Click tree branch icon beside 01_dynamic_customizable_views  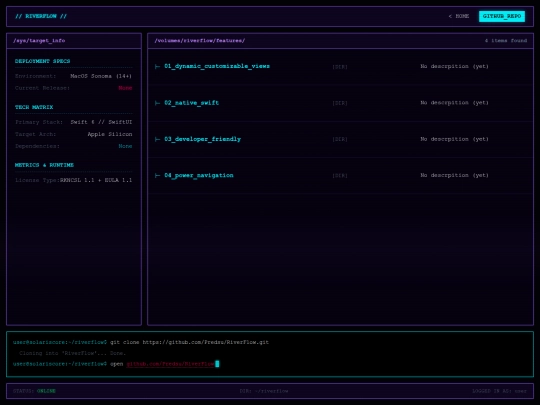tap(157, 66)
